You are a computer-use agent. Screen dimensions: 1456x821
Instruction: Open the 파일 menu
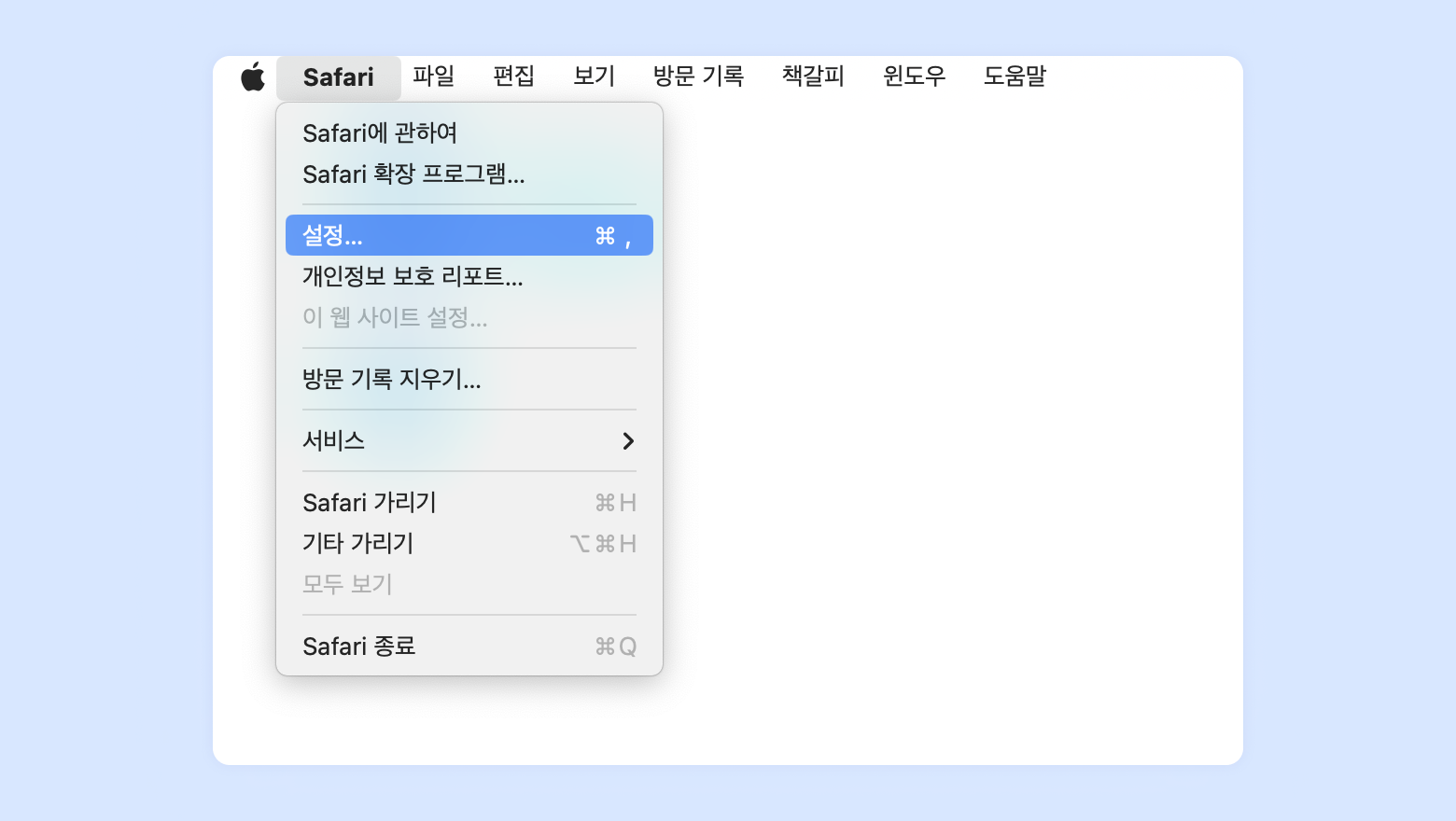coord(434,77)
